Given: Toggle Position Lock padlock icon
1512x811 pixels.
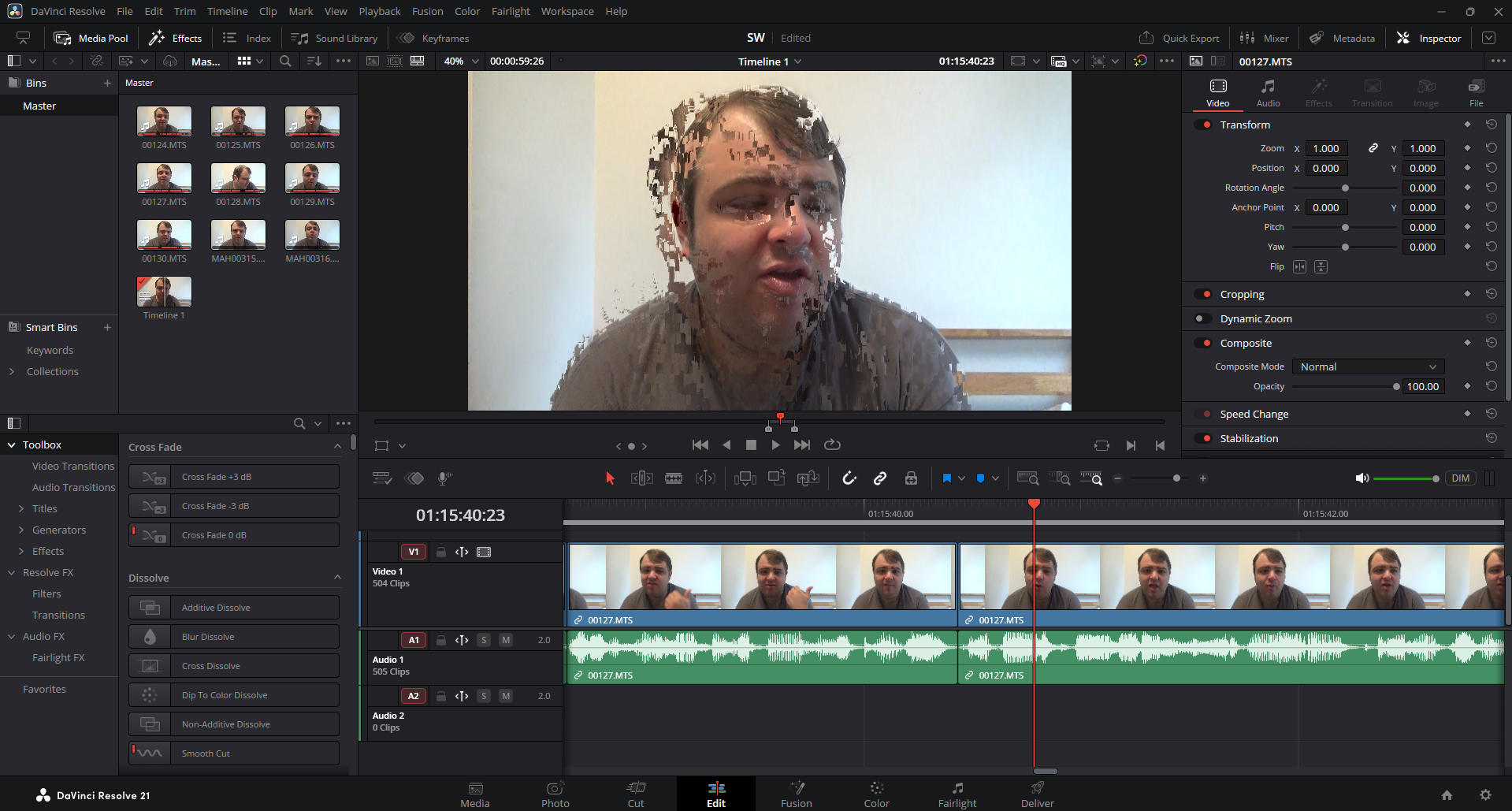Looking at the screenshot, I should 911,478.
